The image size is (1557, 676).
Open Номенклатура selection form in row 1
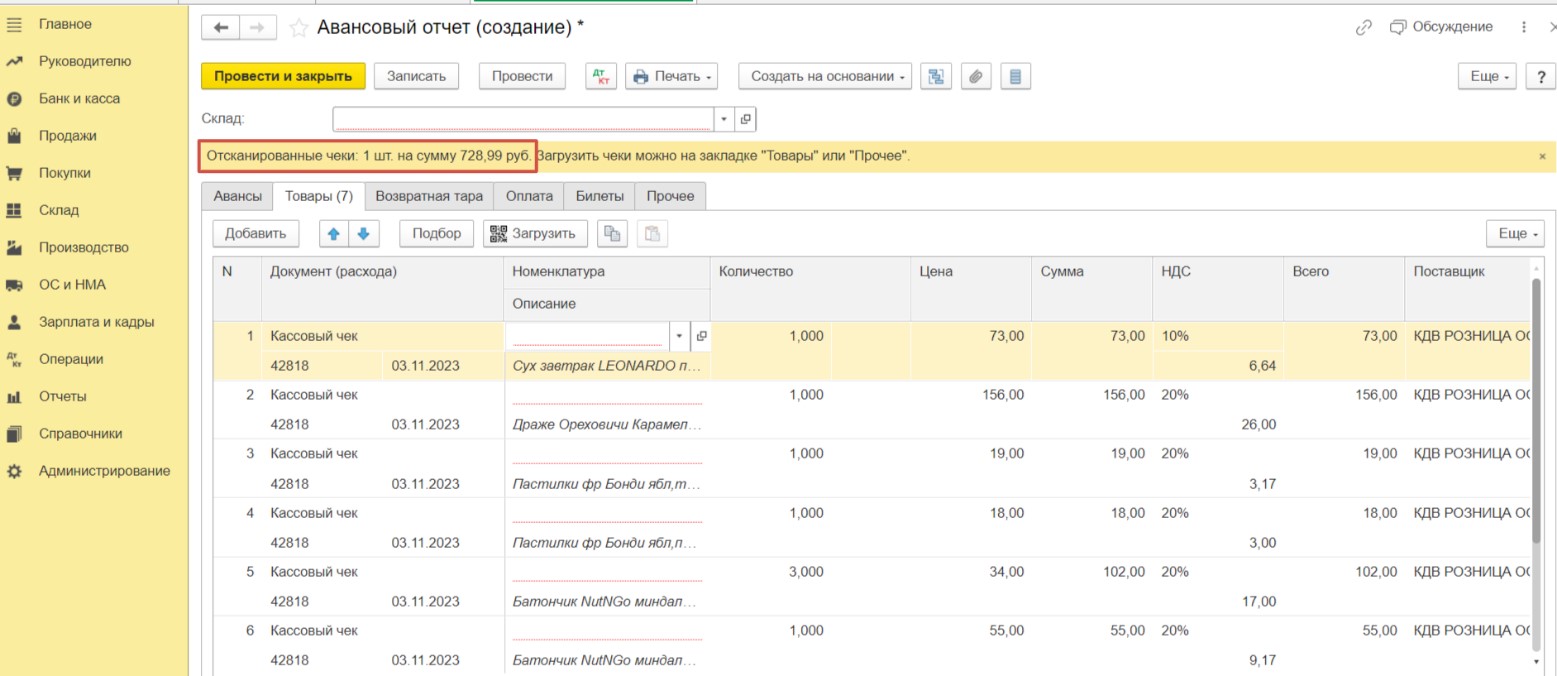coord(701,336)
